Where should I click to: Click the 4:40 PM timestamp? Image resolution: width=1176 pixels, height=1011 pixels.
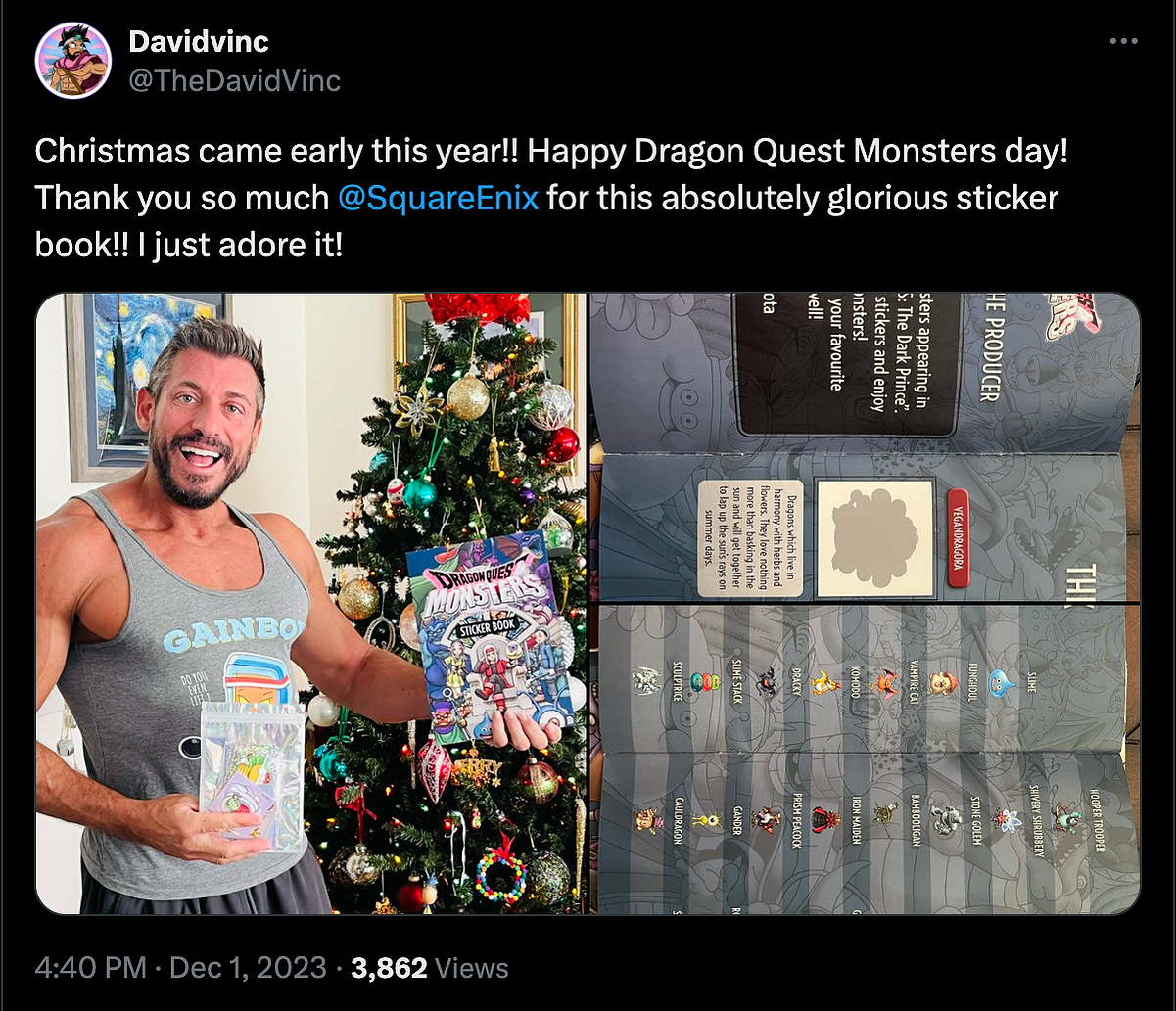coord(91,968)
